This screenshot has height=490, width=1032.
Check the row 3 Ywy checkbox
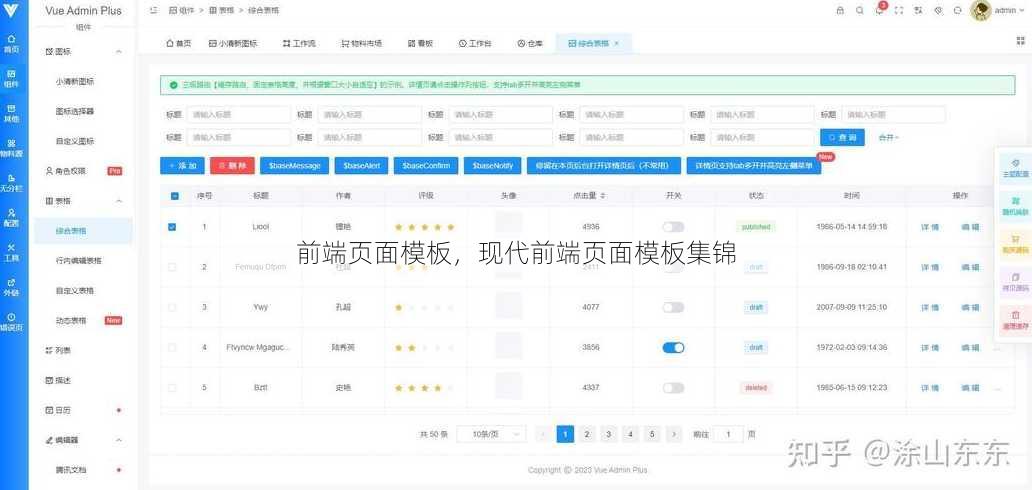(172, 308)
